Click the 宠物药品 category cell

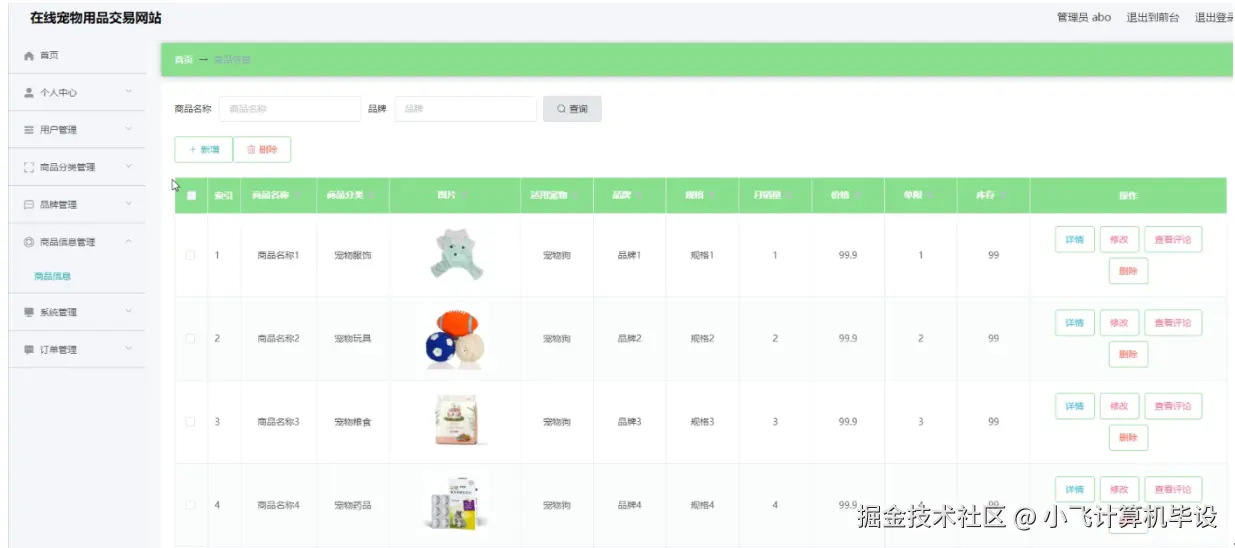coord(353,506)
